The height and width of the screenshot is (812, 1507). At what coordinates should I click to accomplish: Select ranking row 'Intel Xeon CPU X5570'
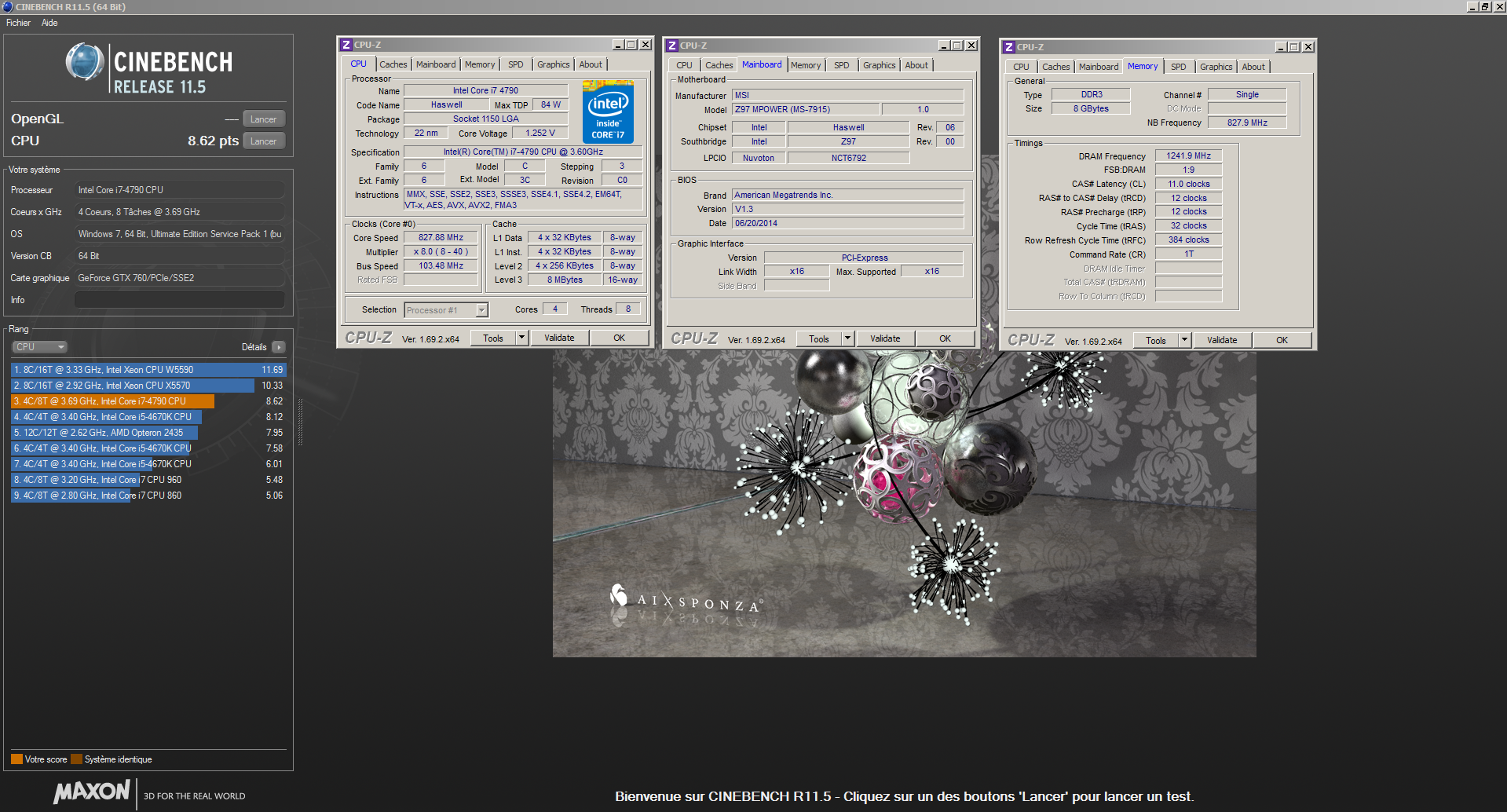[148, 386]
